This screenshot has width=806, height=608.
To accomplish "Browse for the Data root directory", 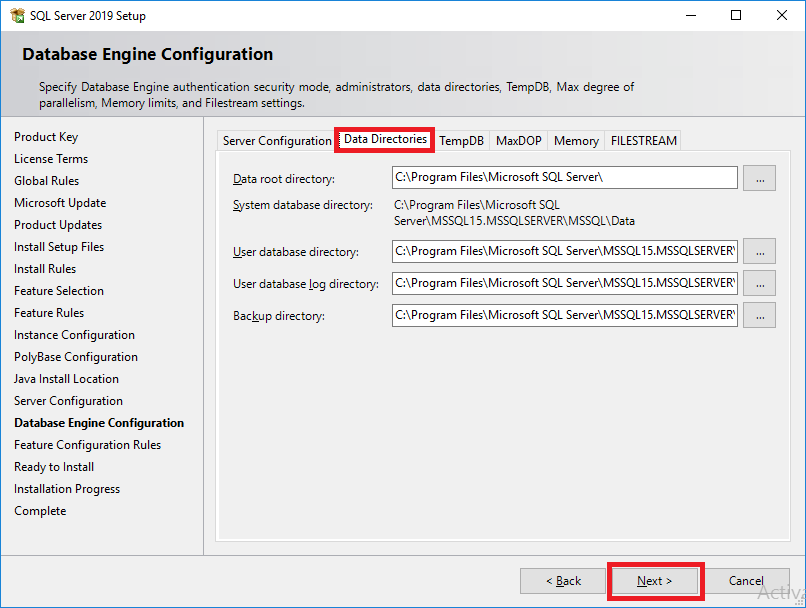I will tap(759, 178).
